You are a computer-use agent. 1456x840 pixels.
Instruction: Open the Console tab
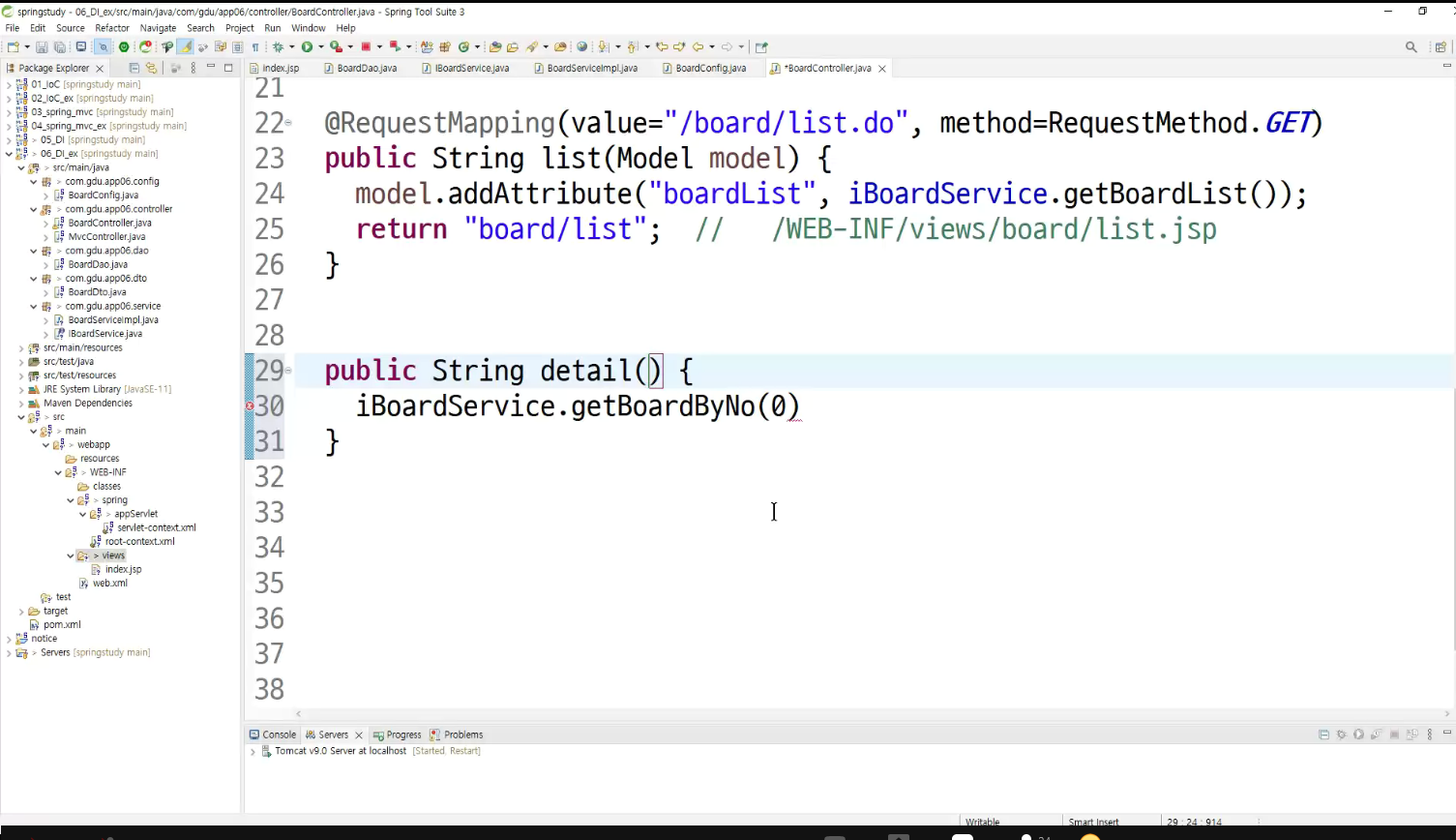point(273,735)
